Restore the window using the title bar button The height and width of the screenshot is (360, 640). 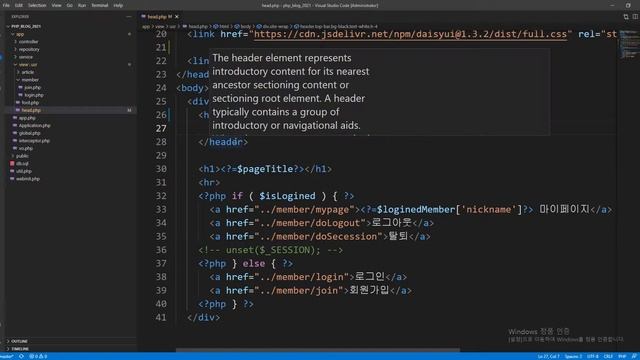point(628,5)
